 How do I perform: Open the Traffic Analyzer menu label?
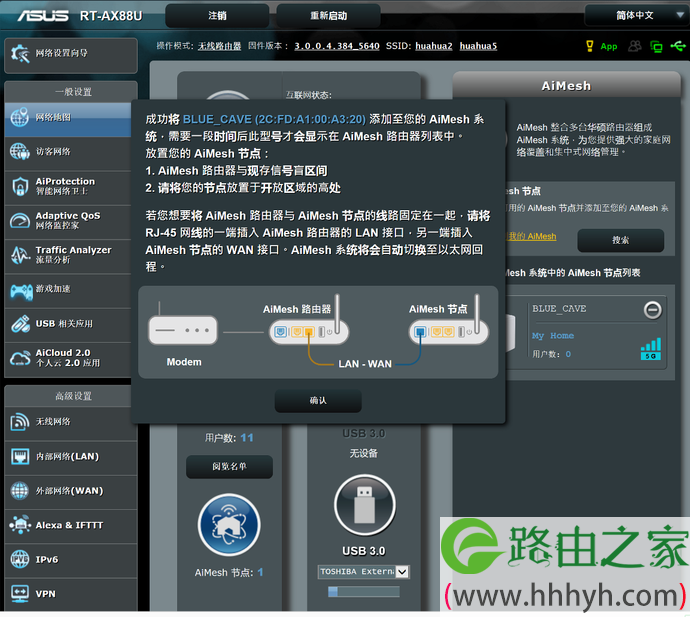point(73,250)
